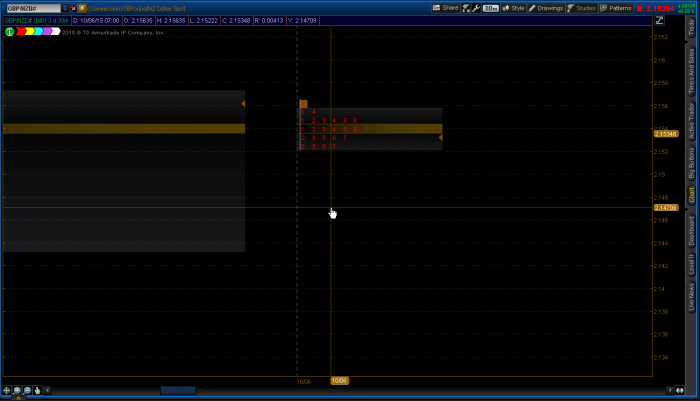This screenshot has height=401, width=700.
Task: Click the crosshair pan icon at bottom left
Action: [7, 390]
